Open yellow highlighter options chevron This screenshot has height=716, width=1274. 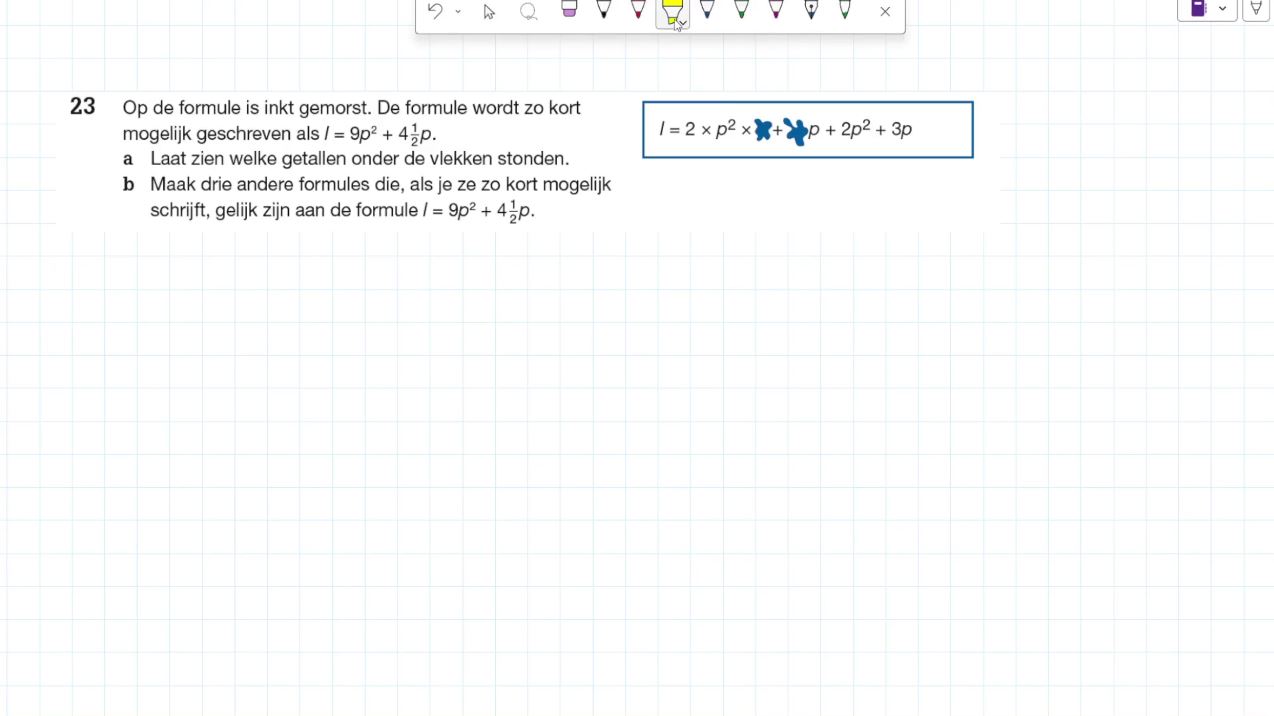[682, 24]
